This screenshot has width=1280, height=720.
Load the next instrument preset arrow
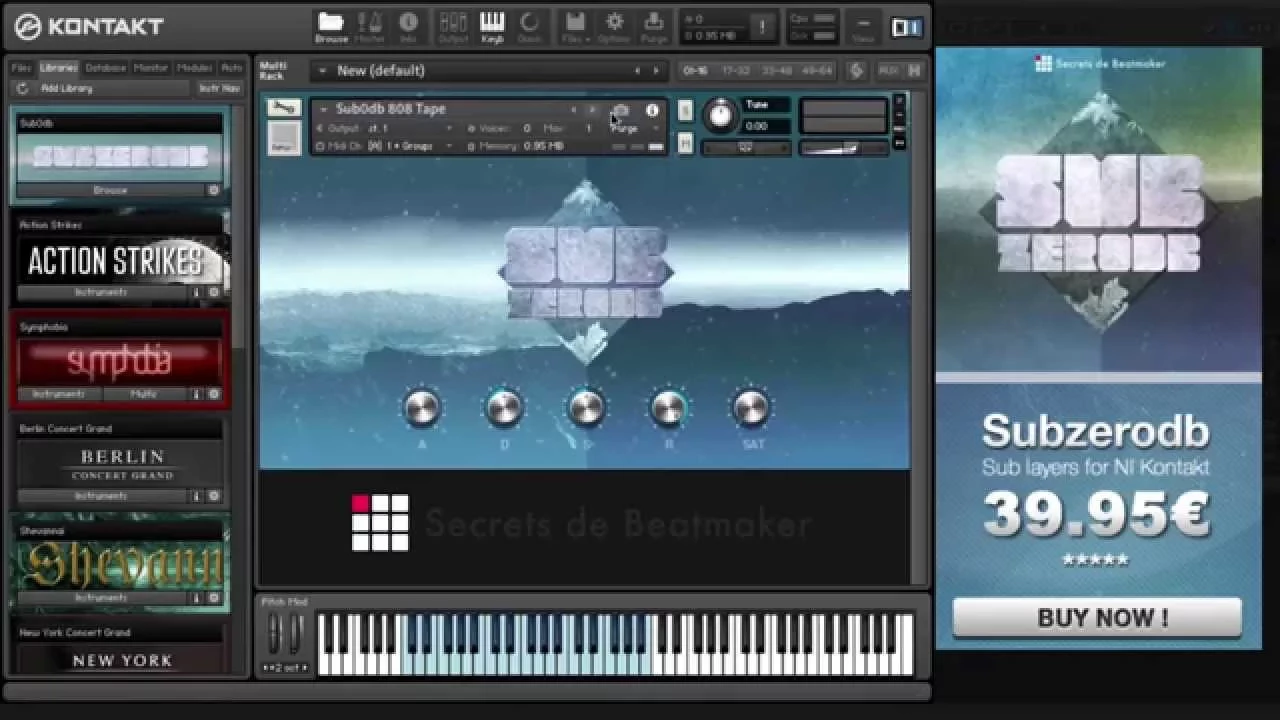click(591, 110)
